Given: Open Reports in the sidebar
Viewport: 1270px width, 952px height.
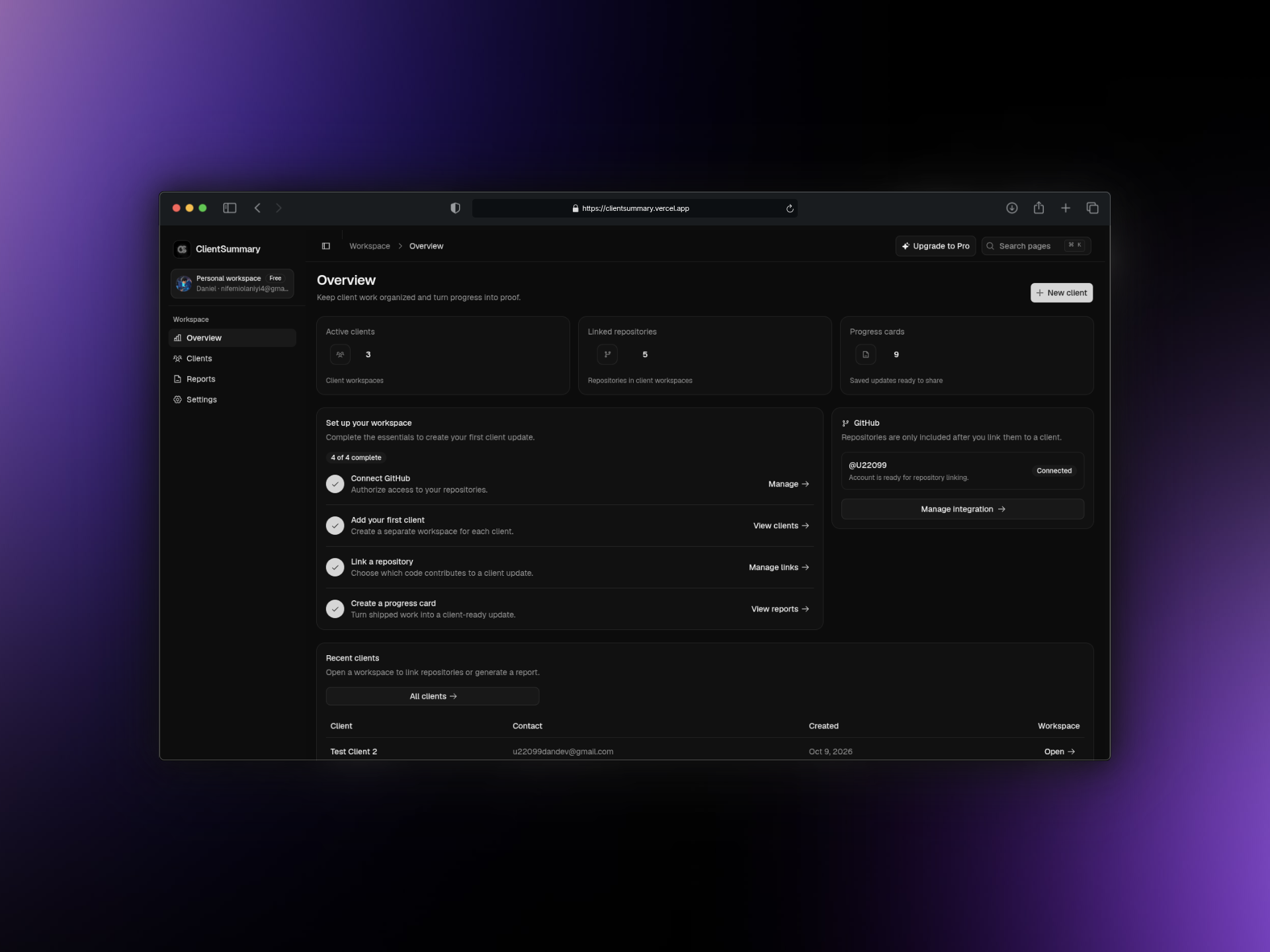Looking at the screenshot, I should click(232, 379).
